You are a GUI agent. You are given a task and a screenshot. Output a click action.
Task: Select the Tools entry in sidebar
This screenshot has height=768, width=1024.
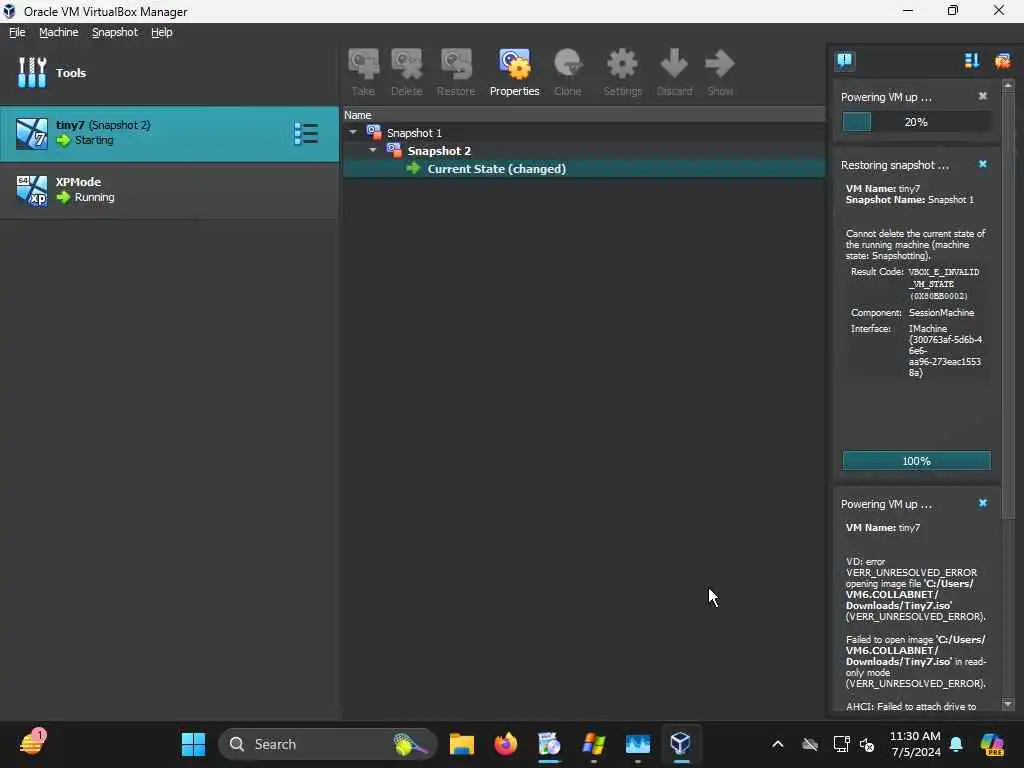pos(169,72)
